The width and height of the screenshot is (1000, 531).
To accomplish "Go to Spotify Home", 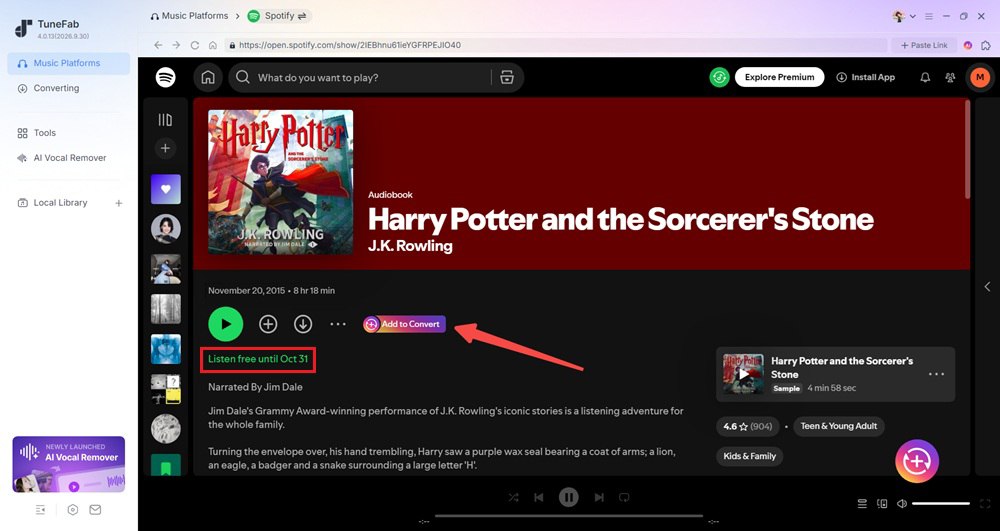I will coord(208,77).
